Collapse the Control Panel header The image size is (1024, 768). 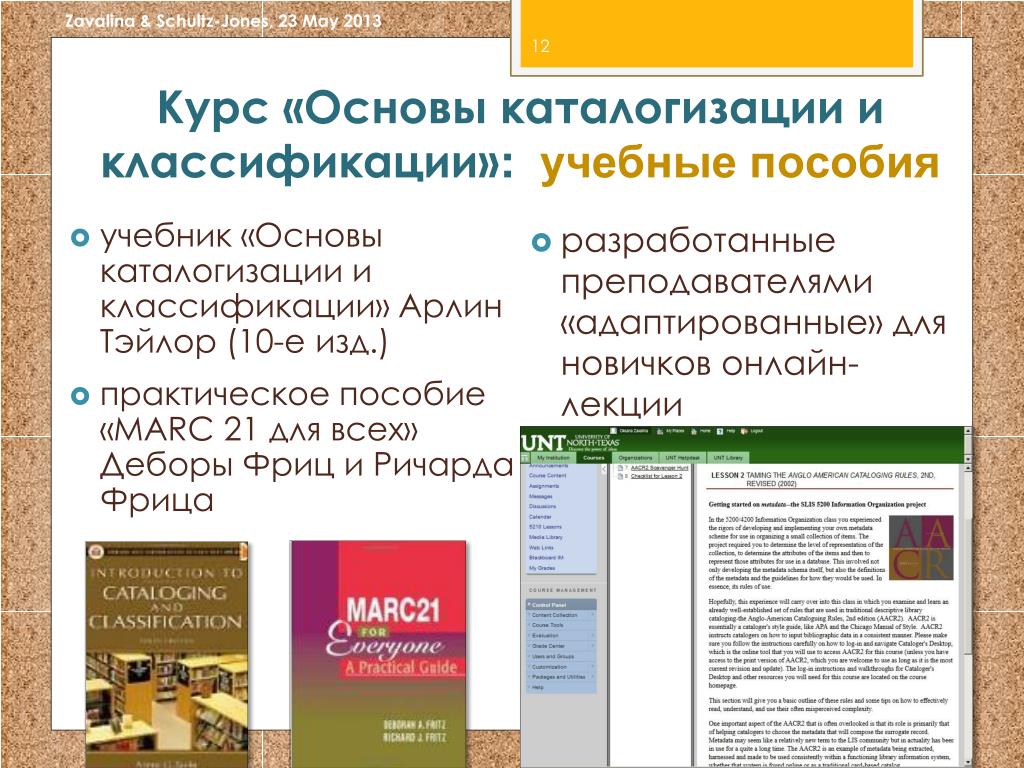coord(561,605)
